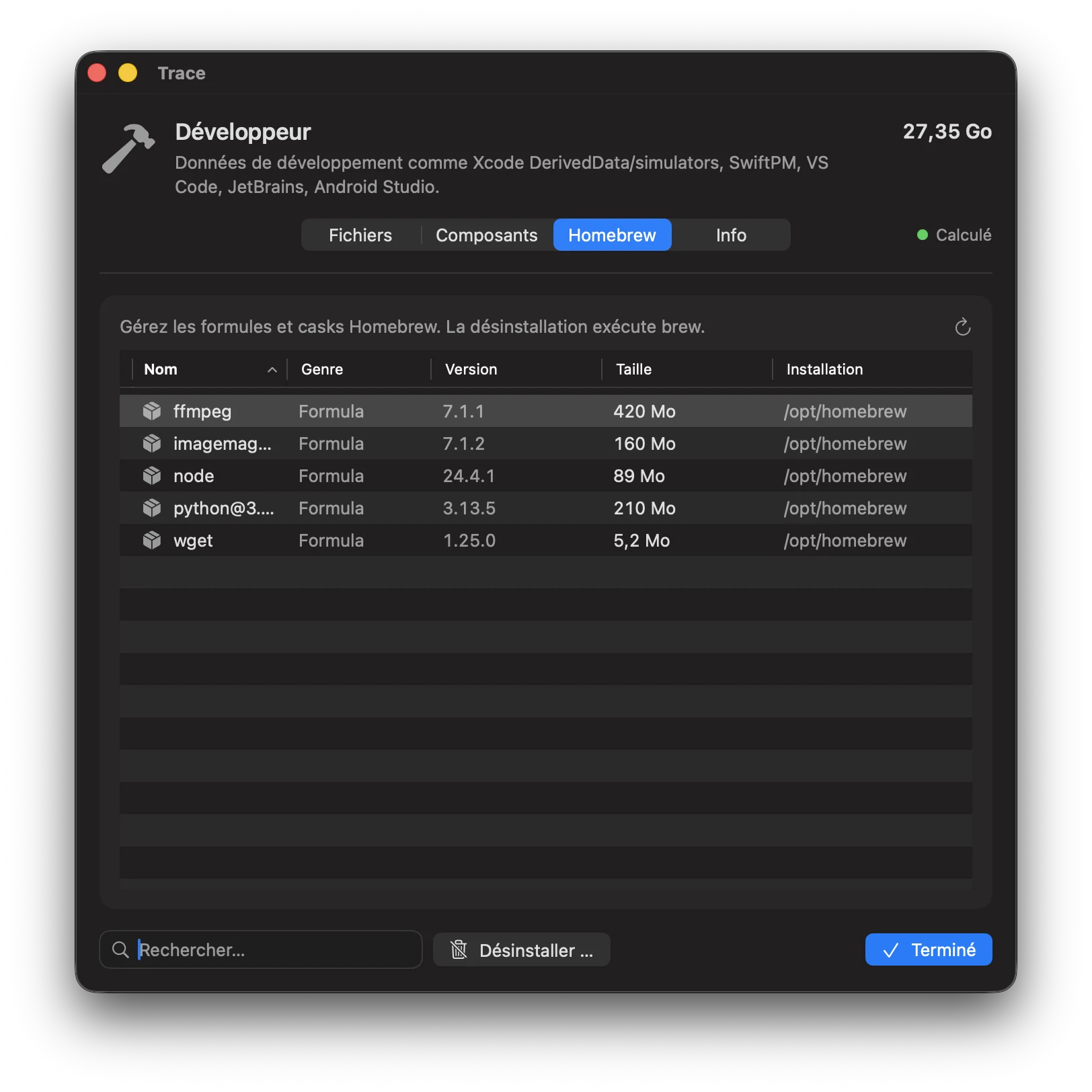Click node's /opt/homebrew install path
Screen dimensions: 1092x1092
click(x=845, y=475)
